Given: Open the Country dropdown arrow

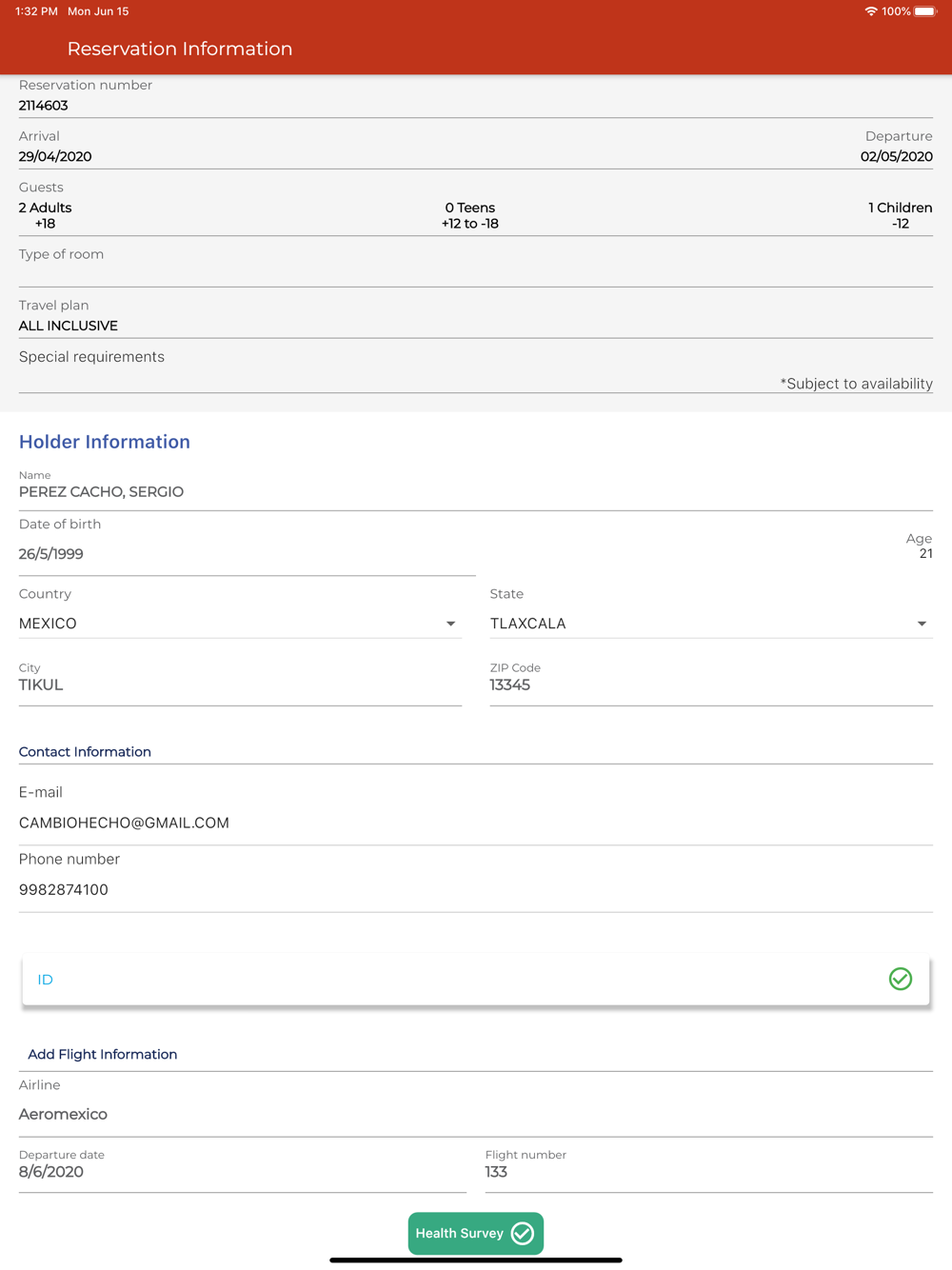Looking at the screenshot, I should [x=450, y=624].
